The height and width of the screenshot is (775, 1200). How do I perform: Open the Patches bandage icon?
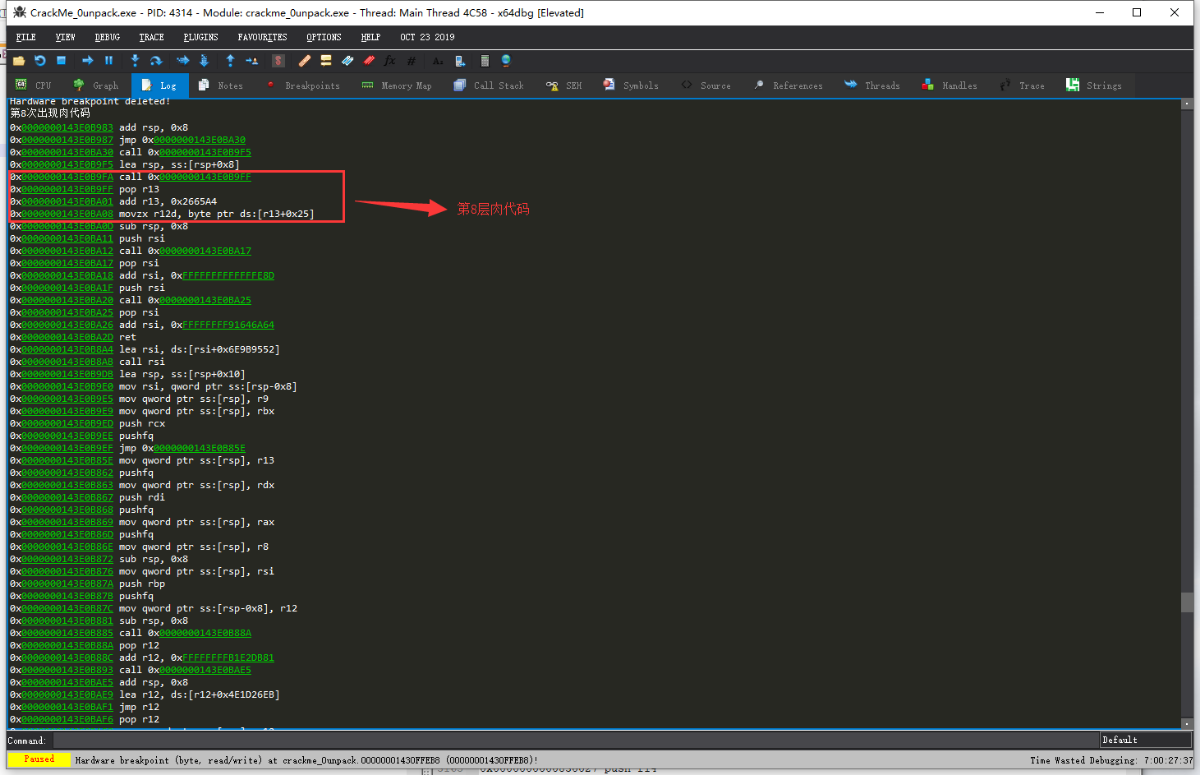305,61
